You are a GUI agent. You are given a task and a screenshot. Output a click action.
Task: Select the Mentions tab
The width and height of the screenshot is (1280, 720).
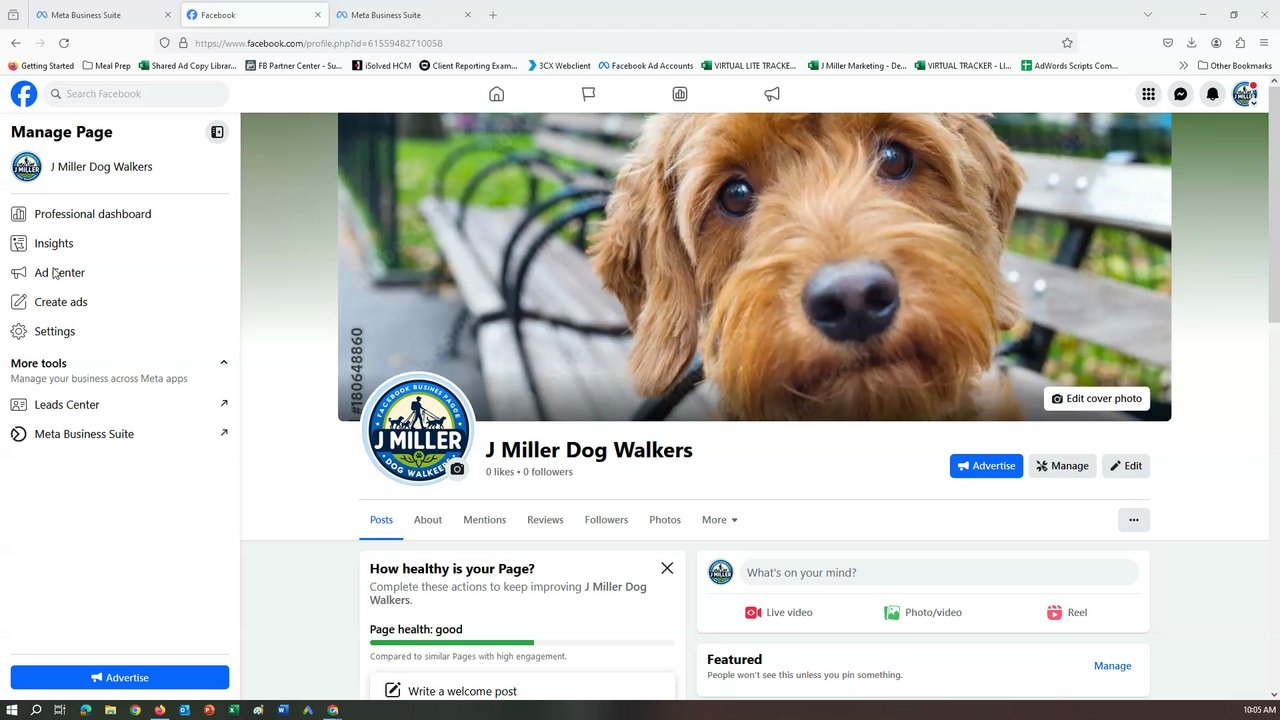(484, 520)
